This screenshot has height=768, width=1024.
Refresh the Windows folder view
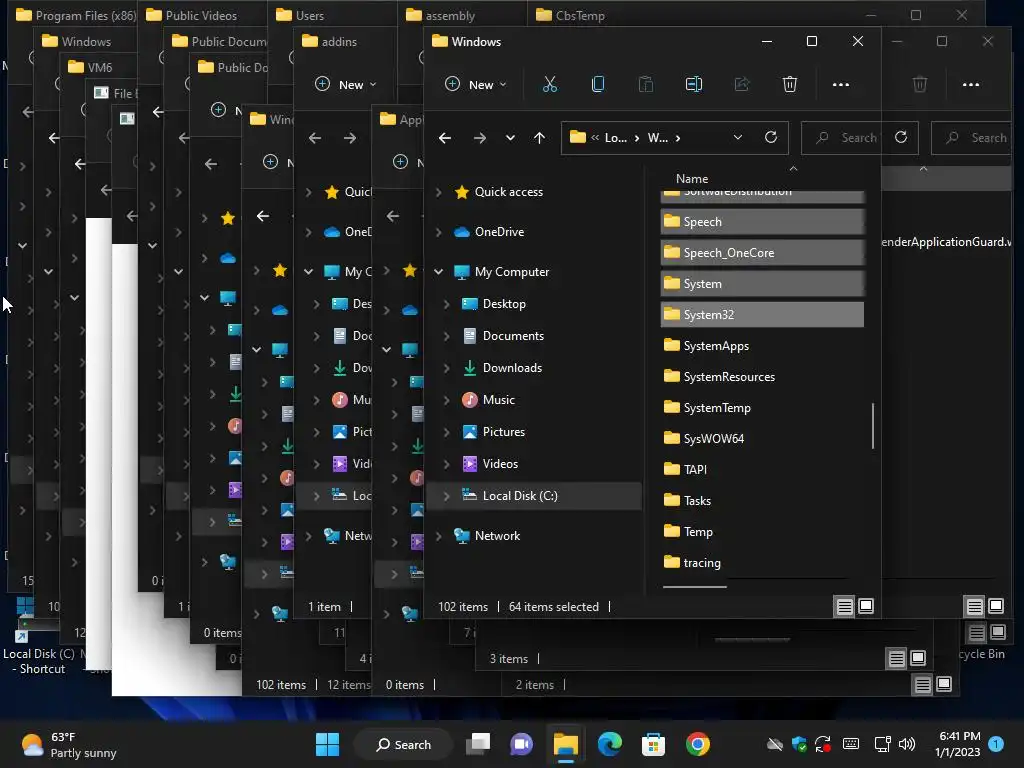click(x=771, y=137)
